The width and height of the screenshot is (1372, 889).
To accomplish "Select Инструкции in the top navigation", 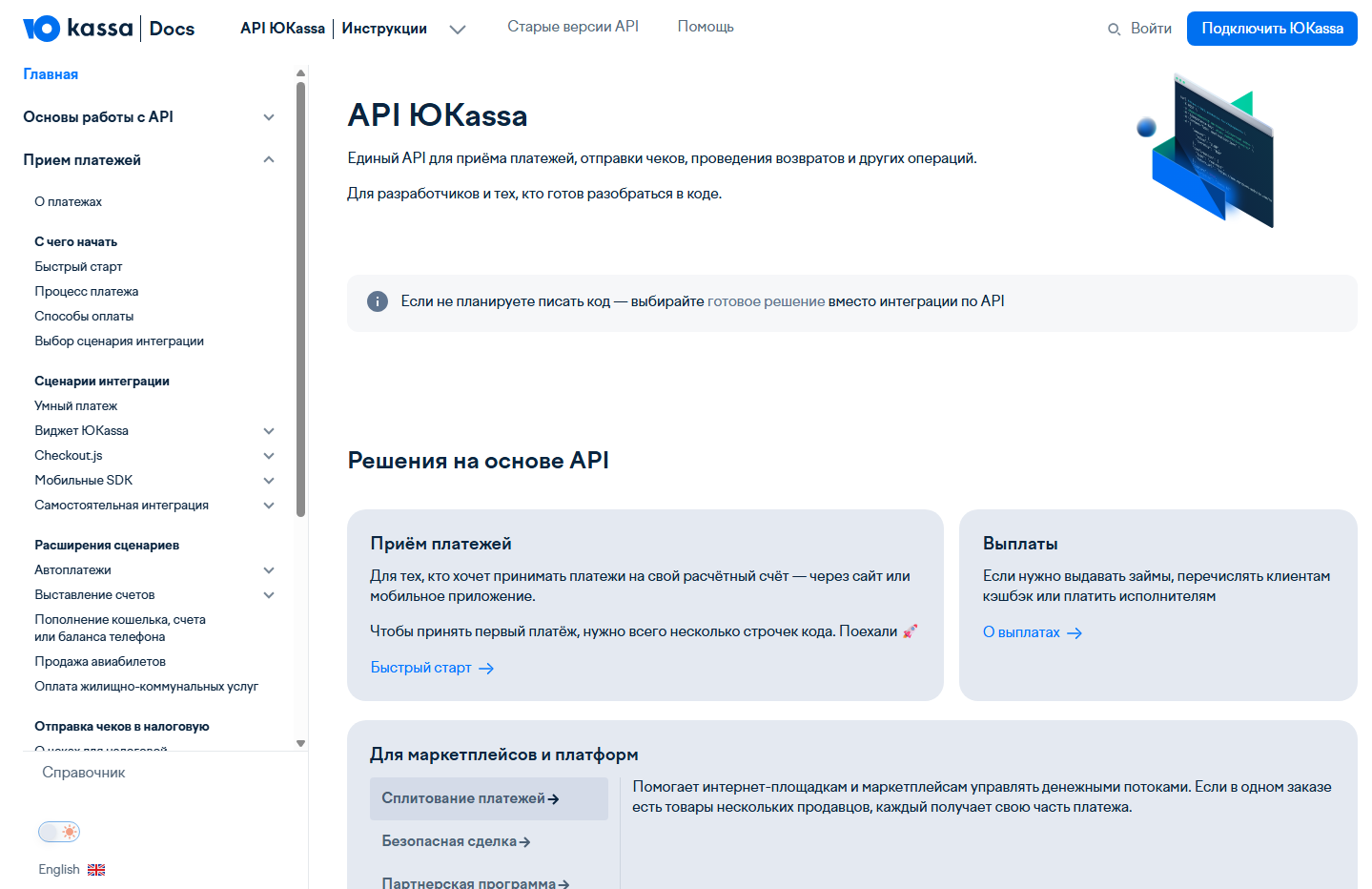I will [x=384, y=29].
